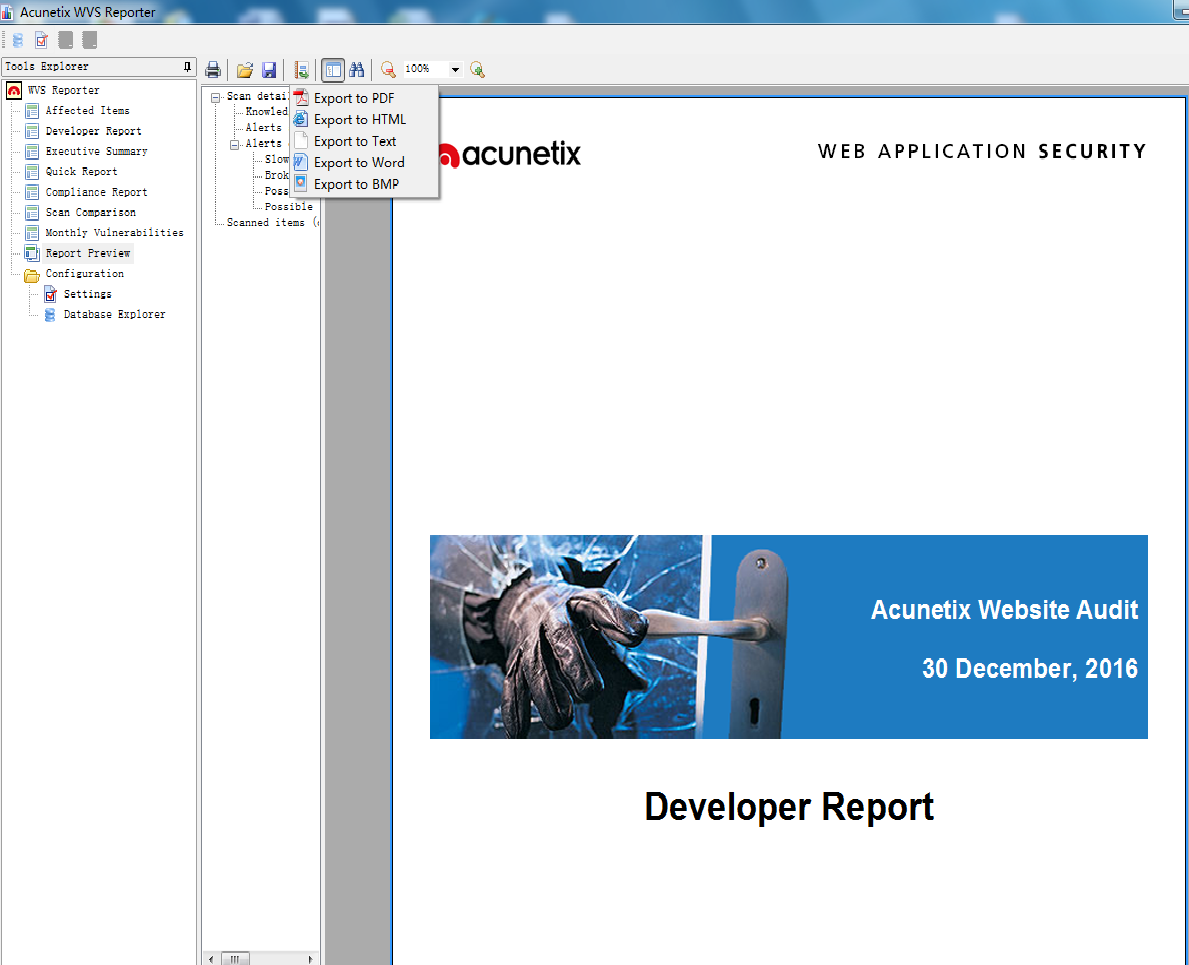
Task: Open the zoom percentage dropdown arrow
Action: [x=455, y=69]
